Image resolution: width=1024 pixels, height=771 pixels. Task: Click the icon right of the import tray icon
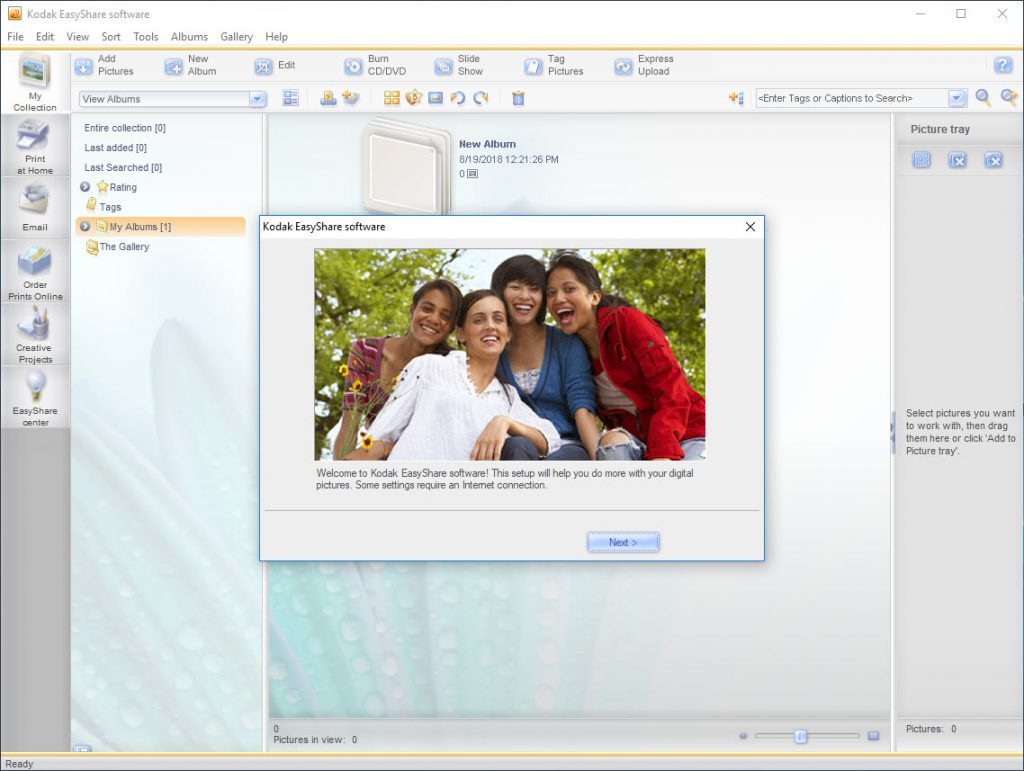point(351,98)
